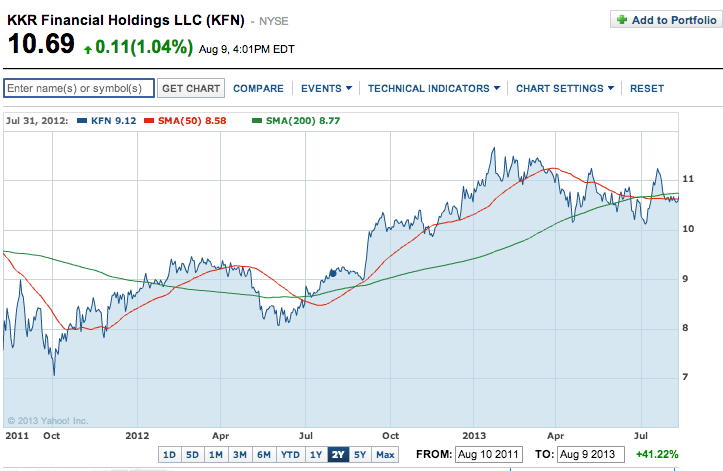Click the green SMA(200) legend swatch

click(257, 121)
